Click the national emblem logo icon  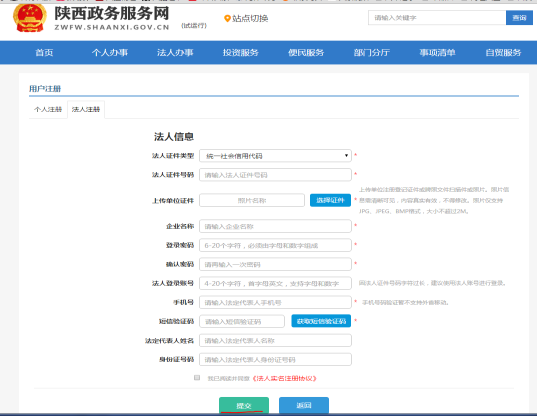pos(30,18)
